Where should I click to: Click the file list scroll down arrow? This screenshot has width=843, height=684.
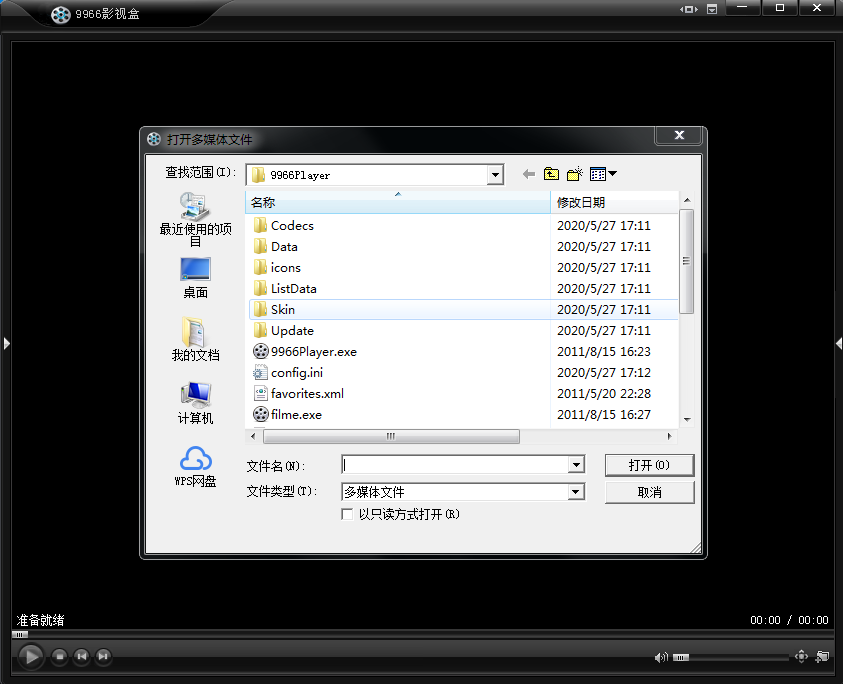[x=687, y=419]
